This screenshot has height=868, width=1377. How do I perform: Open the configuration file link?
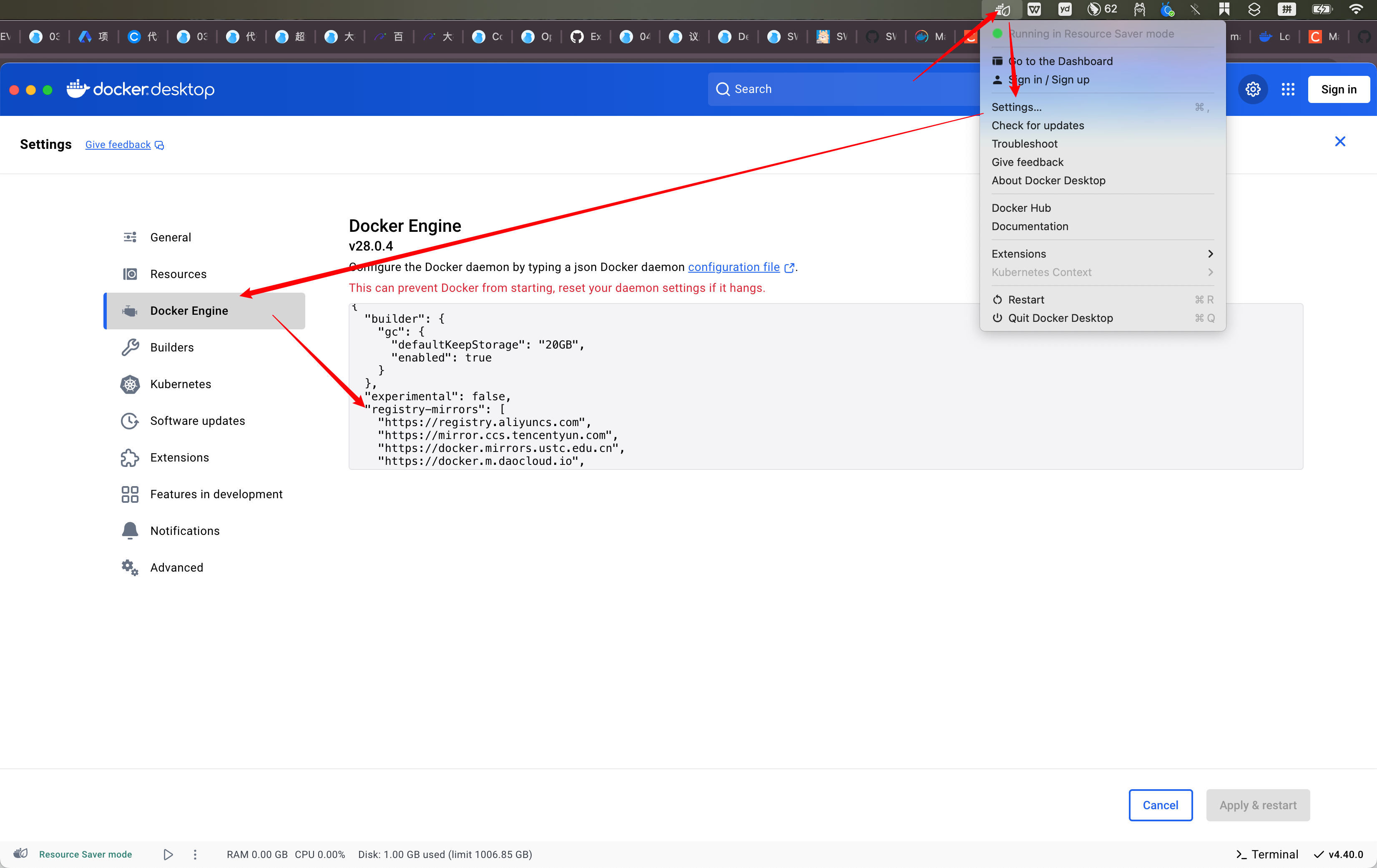click(x=734, y=267)
